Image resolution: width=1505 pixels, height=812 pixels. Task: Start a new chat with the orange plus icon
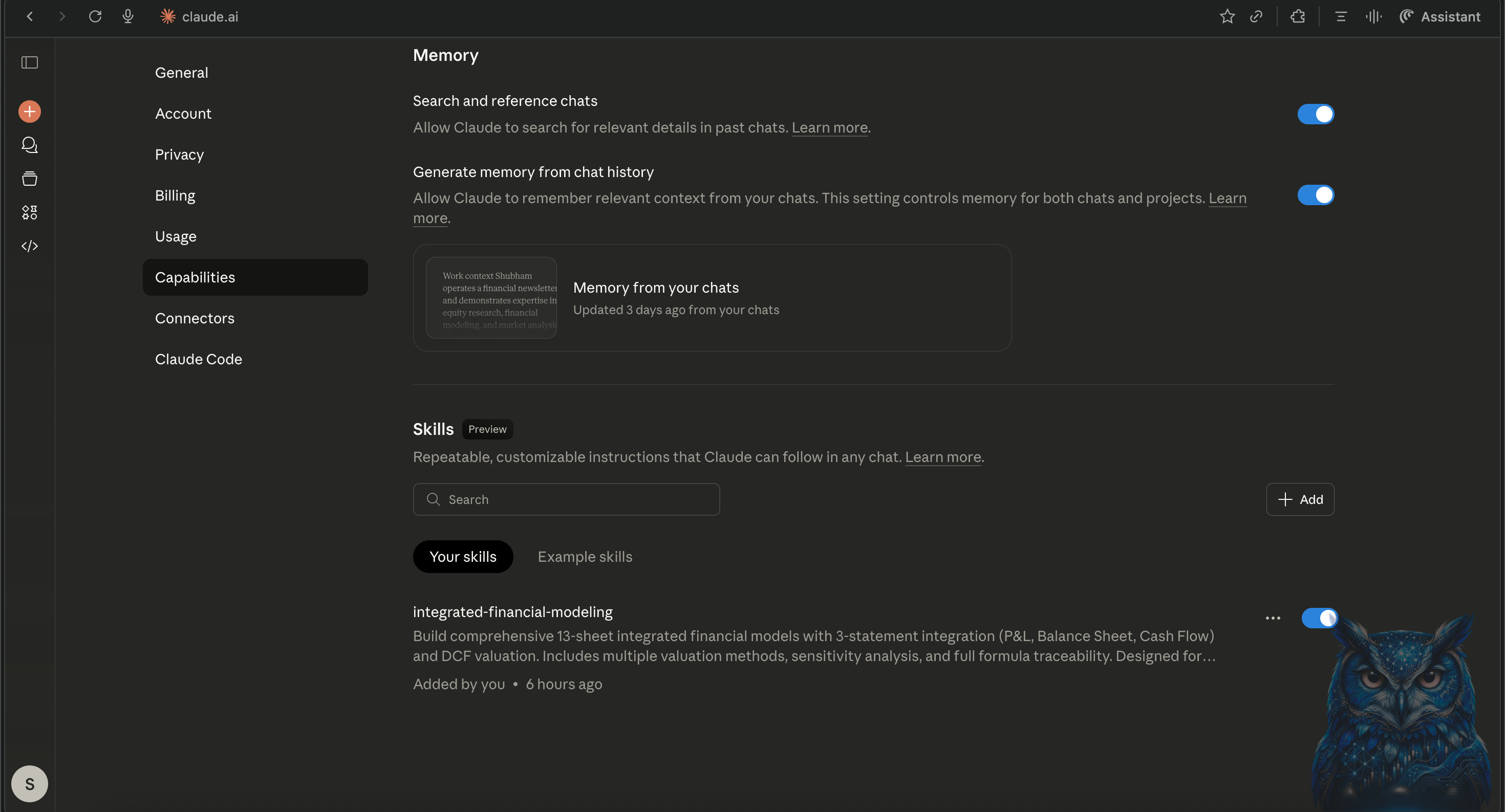pos(29,112)
